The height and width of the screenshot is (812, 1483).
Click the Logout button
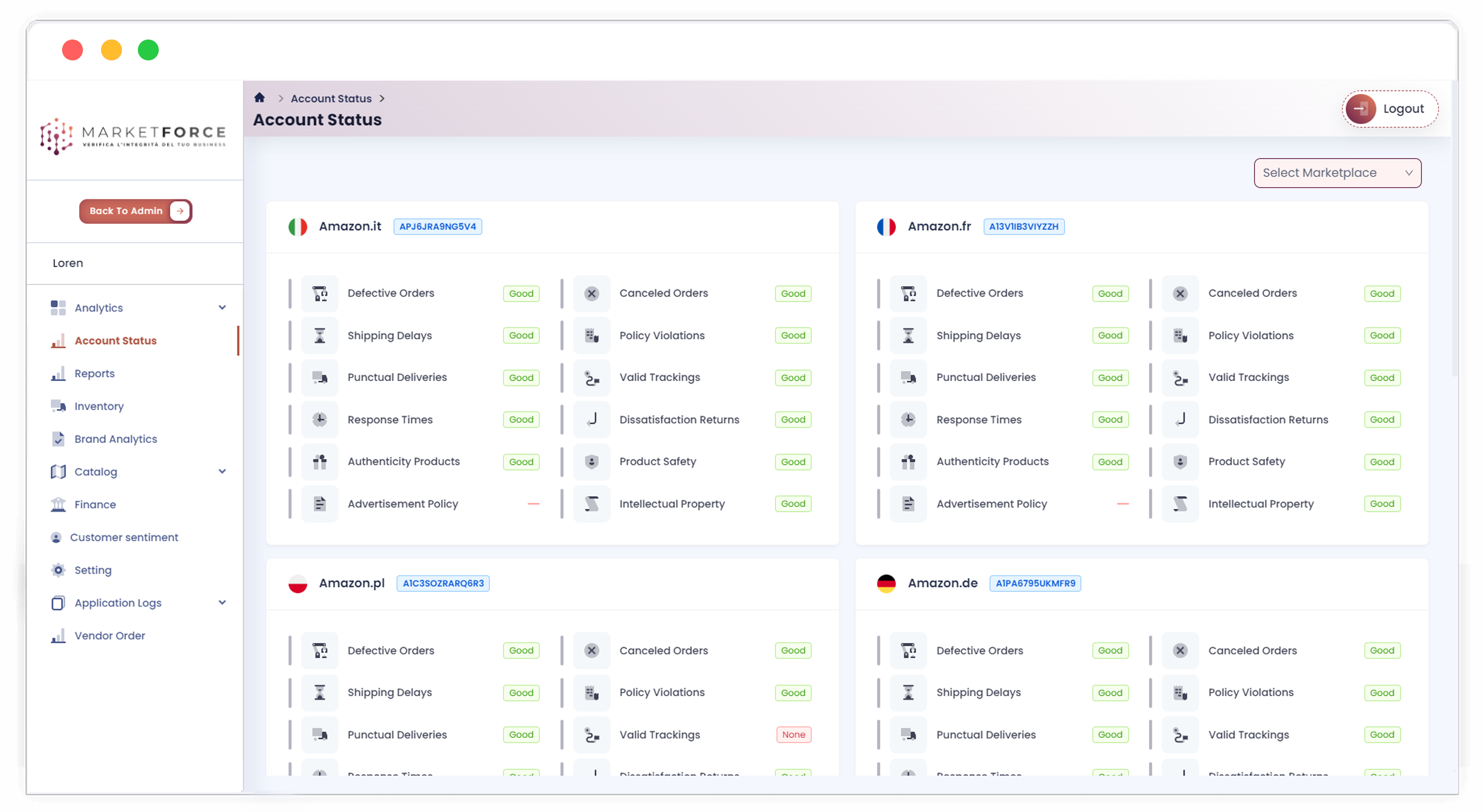tap(1390, 109)
